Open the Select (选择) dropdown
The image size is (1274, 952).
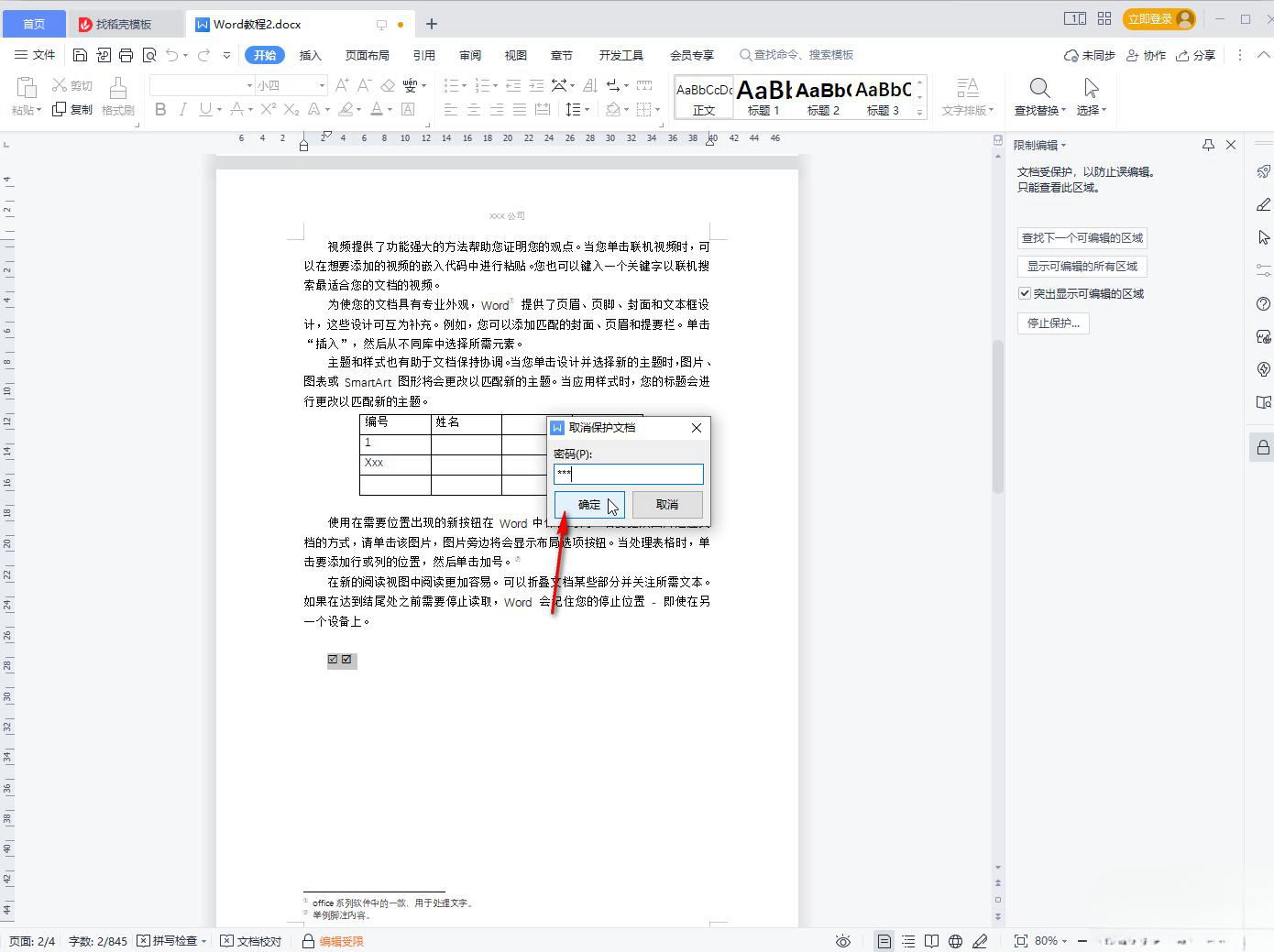click(x=1091, y=96)
